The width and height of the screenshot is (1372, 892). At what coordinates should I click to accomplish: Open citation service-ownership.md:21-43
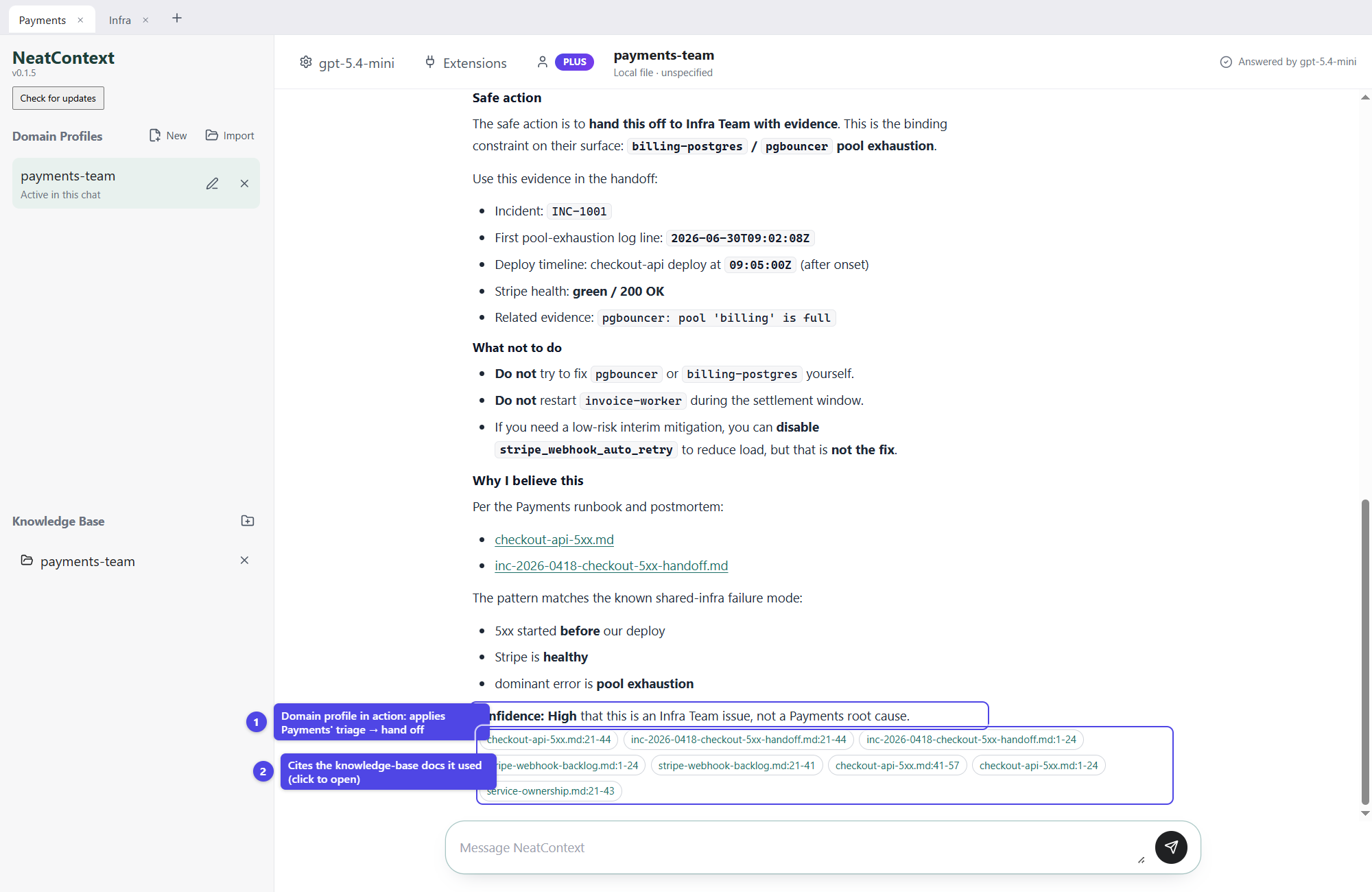(550, 791)
